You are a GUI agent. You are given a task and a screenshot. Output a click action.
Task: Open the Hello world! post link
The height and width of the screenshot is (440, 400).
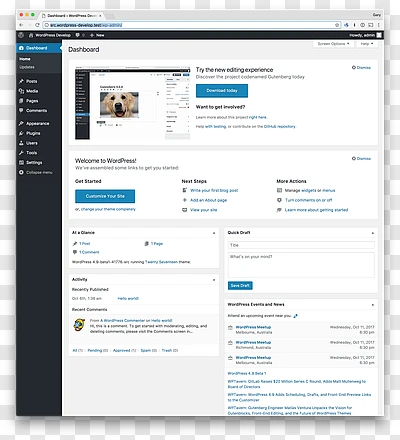pos(128,299)
